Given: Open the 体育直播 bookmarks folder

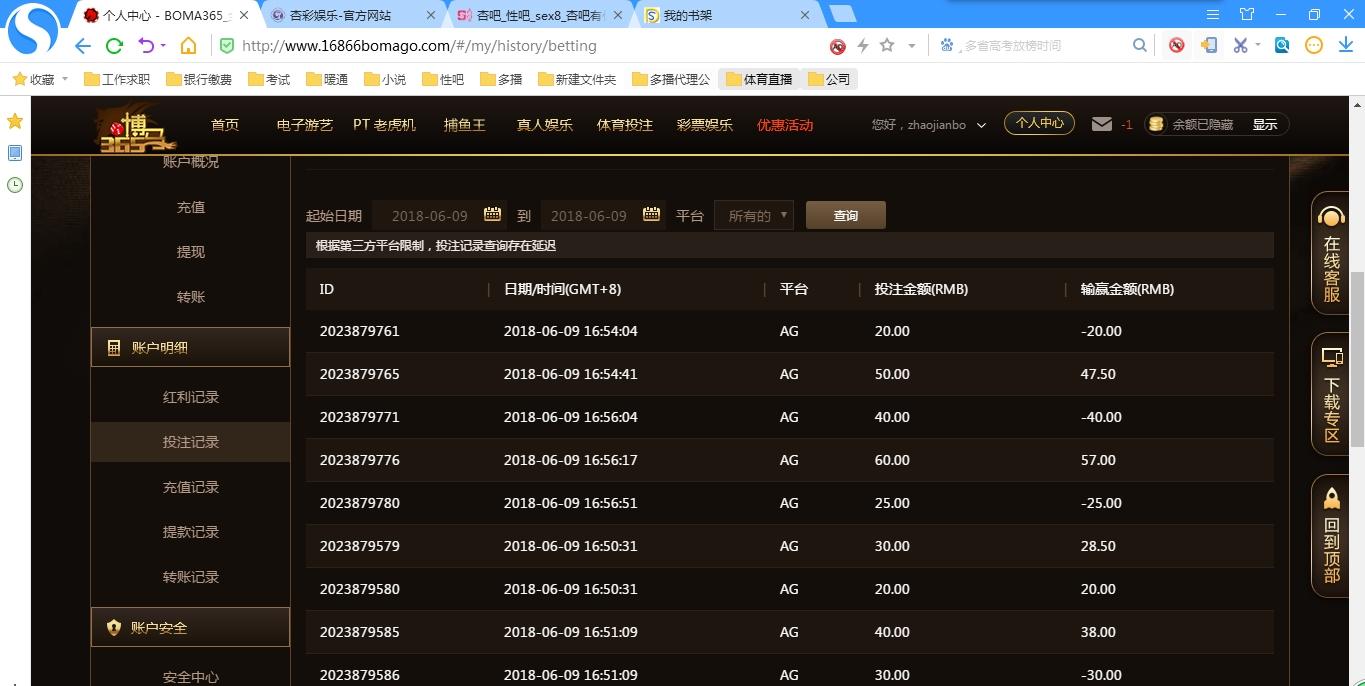Looking at the screenshot, I should click(759, 79).
